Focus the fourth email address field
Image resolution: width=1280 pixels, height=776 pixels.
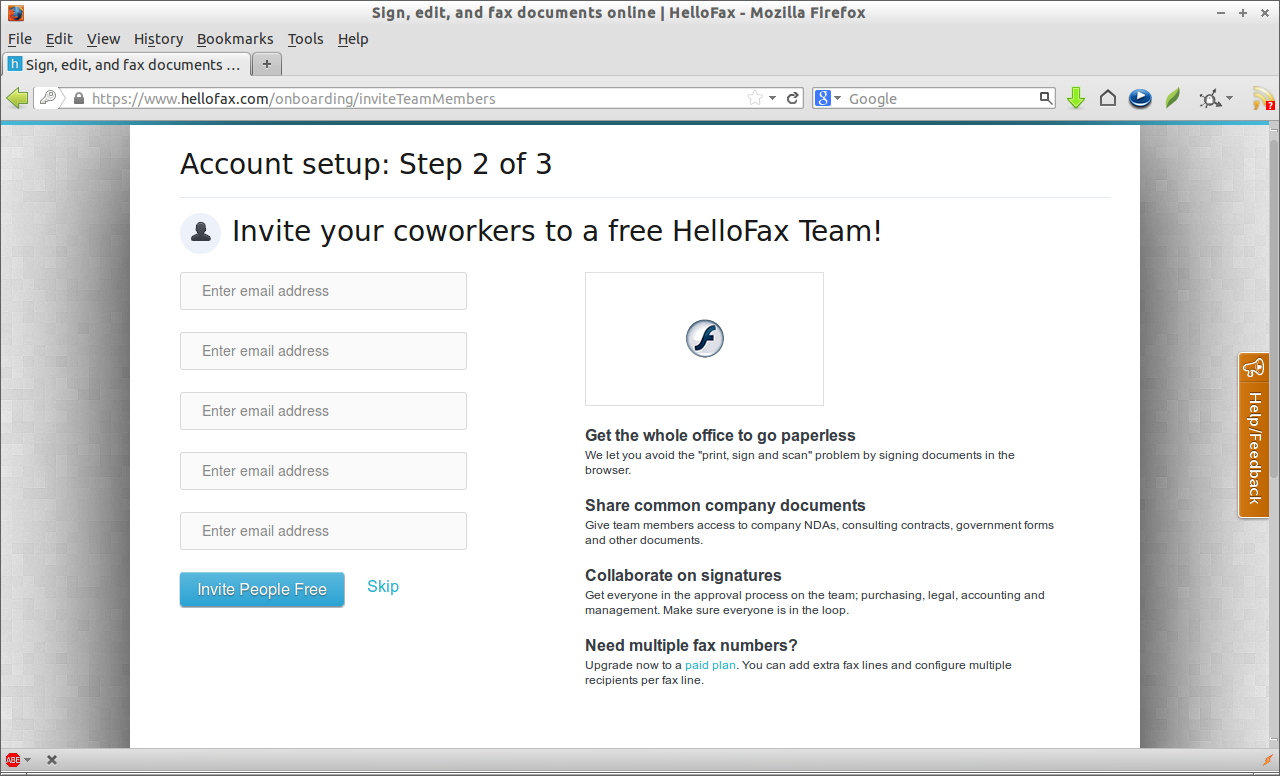323,471
